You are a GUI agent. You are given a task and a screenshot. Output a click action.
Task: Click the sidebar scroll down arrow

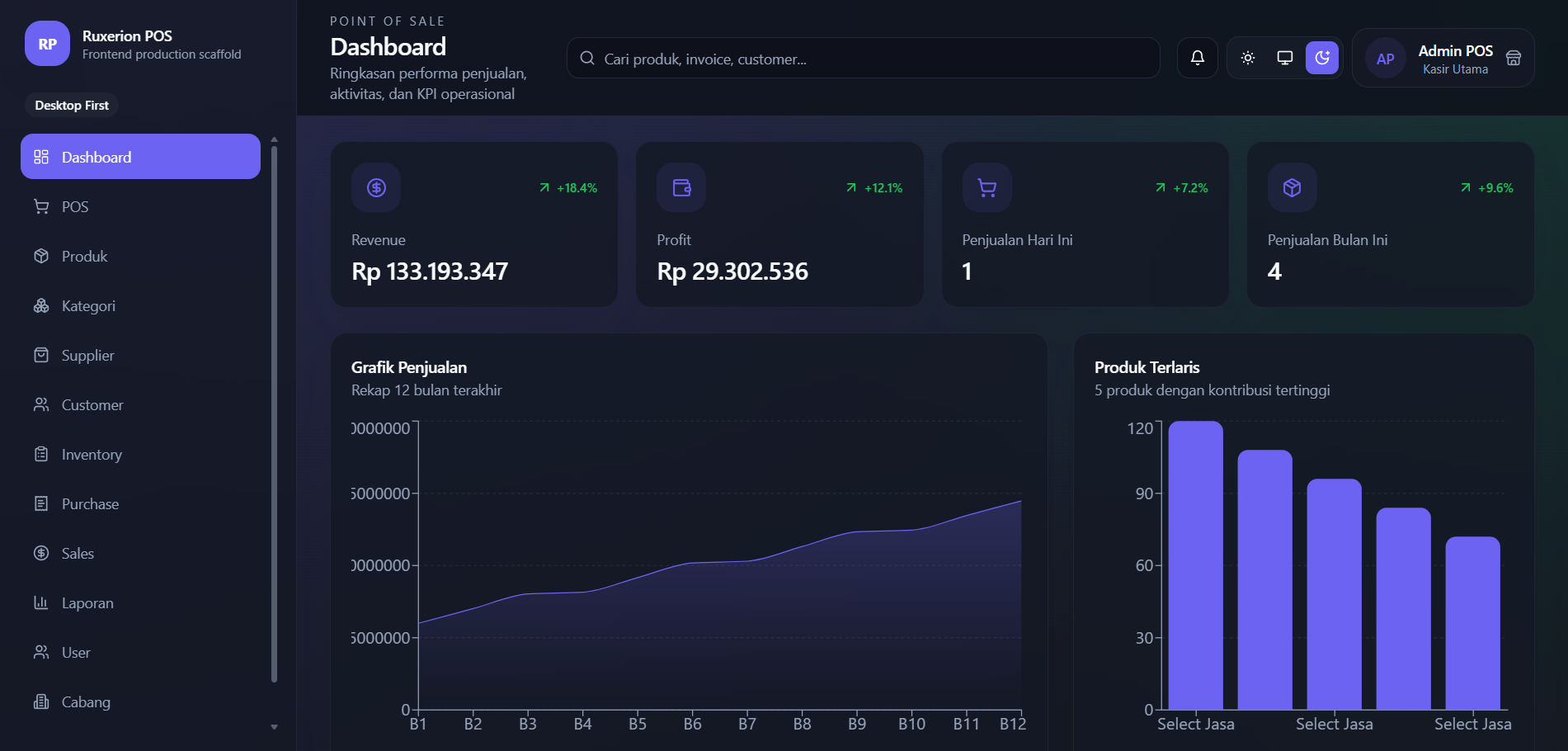click(x=274, y=727)
